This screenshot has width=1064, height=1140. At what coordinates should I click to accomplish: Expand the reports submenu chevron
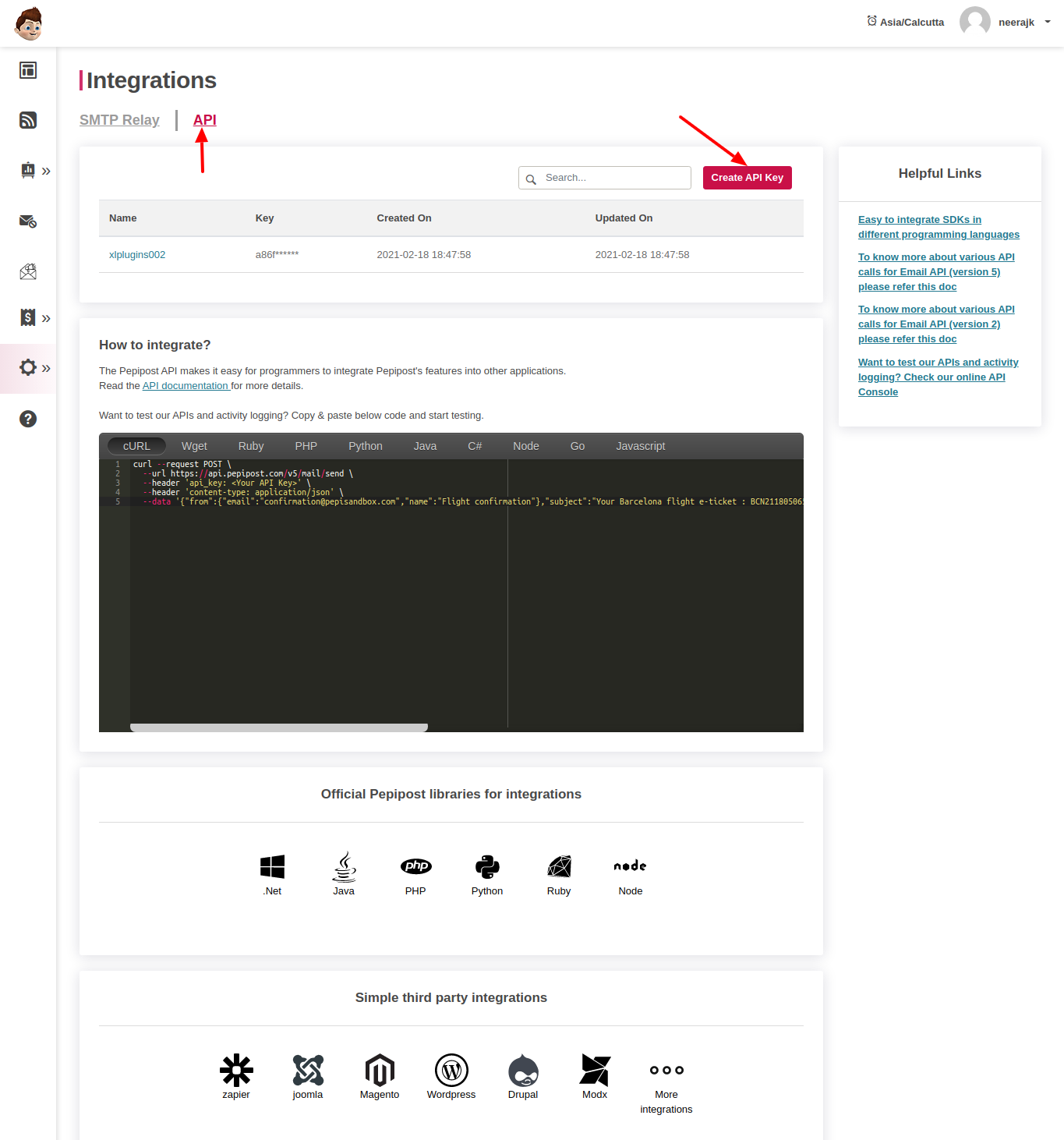click(46, 171)
